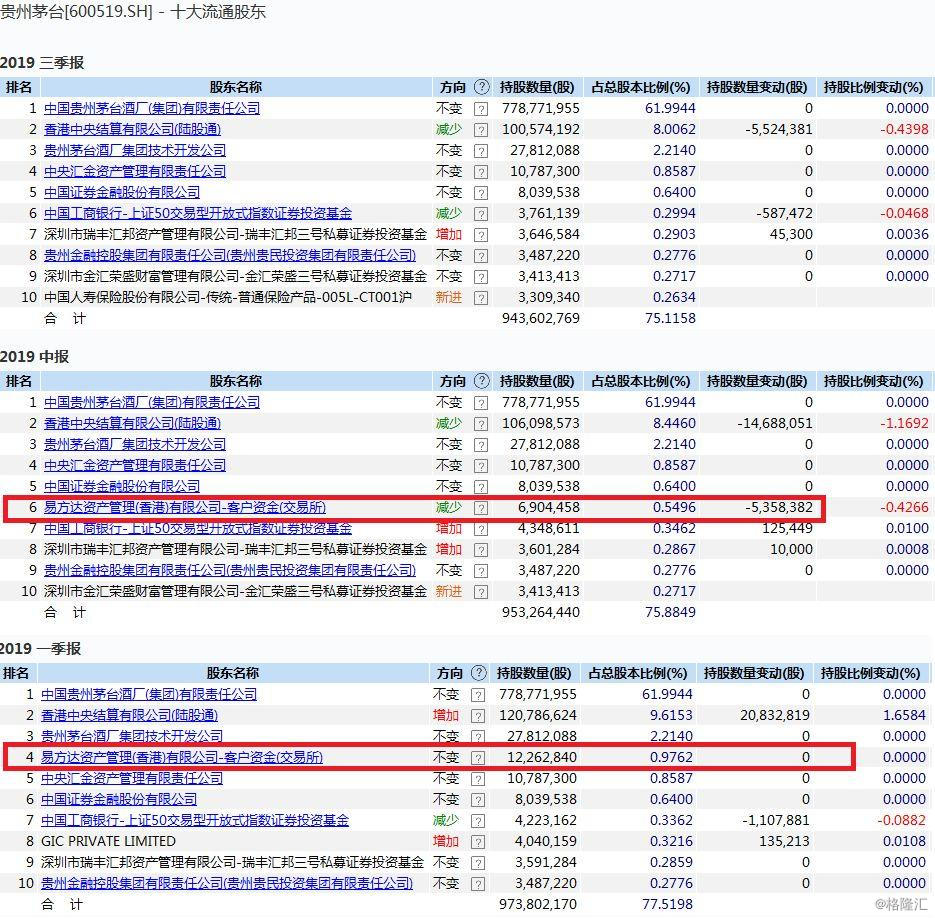Select 中国人寿保险 shareholder name in 三季报

228,297
